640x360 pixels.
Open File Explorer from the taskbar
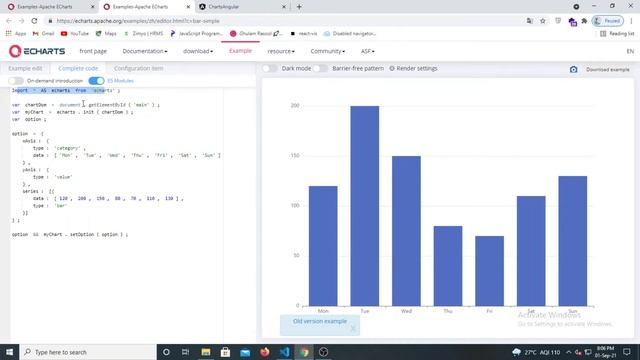(x=206, y=352)
